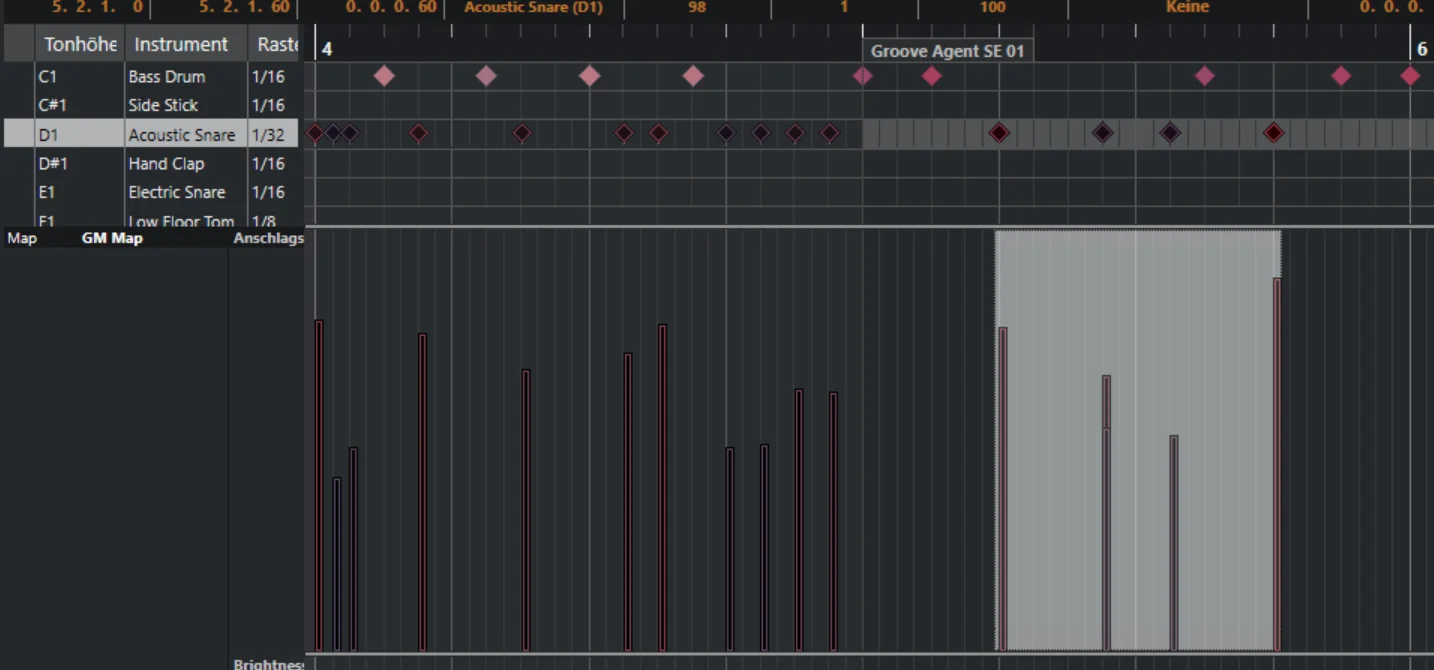Image resolution: width=1434 pixels, height=670 pixels.
Task: Select the Side Stick instrument row
Action: [151, 105]
